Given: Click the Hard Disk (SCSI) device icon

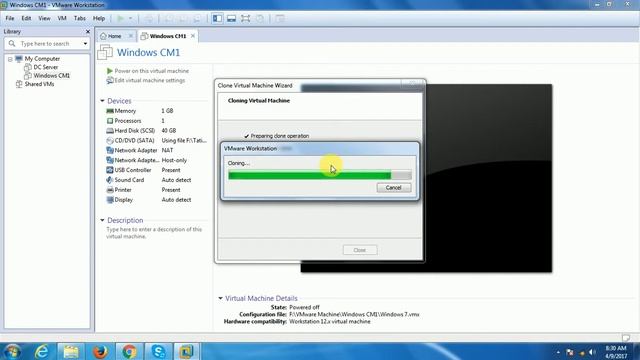Looking at the screenshot, I should [110, 131].
